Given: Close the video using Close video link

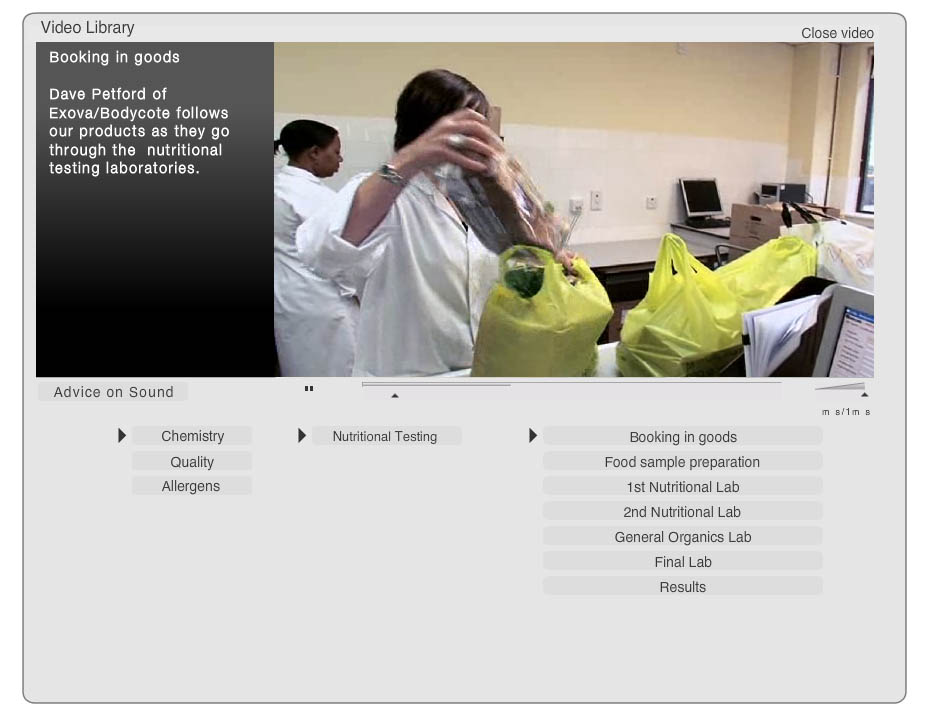Looking at the screenshot, I should tap(837, 33).
